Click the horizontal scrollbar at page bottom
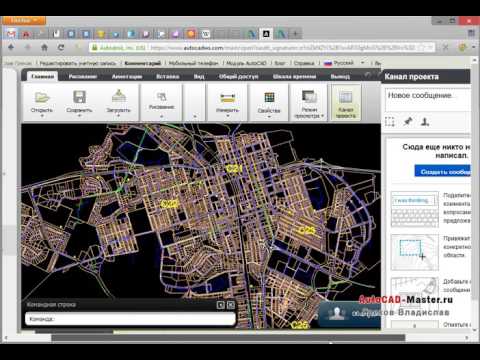480x360 pixels. pos(228,338)
